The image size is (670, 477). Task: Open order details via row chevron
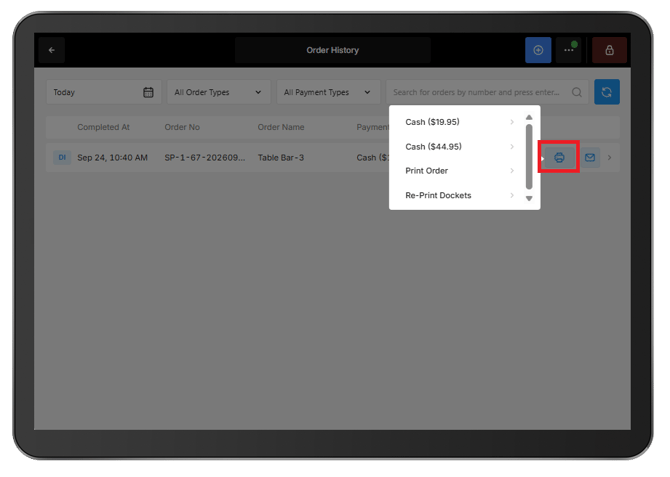[x=609, y=158]
